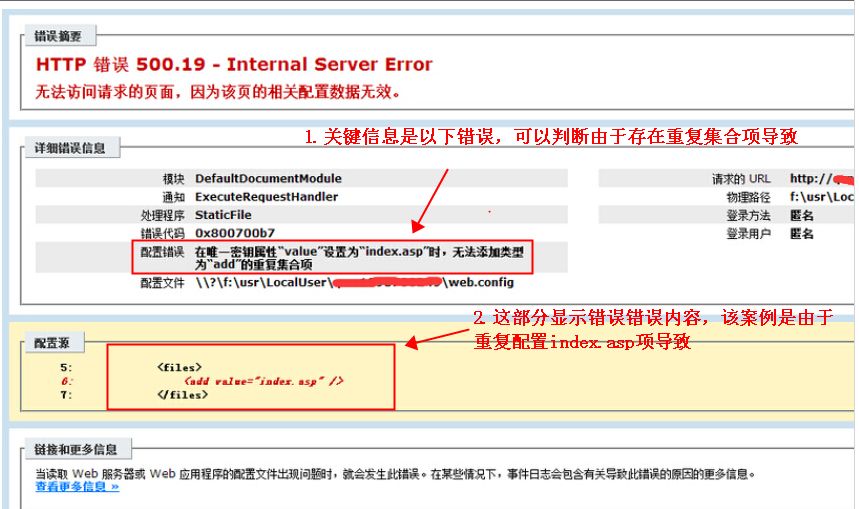Click the 登录用户 value 匿名
This screenshot has width=859, height=509.
801,233
